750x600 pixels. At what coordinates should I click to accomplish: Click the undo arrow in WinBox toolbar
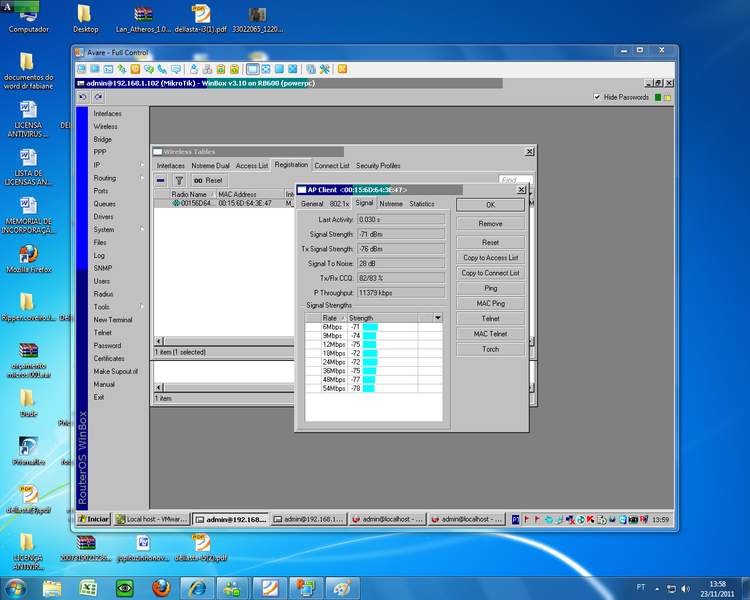(x=83, y=97)
